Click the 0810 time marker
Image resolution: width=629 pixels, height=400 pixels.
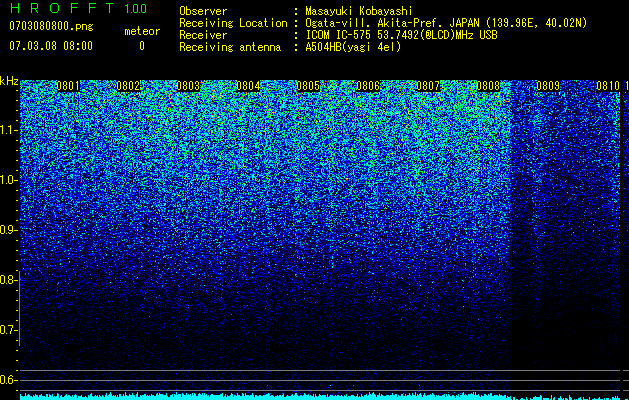pos(608,86)
